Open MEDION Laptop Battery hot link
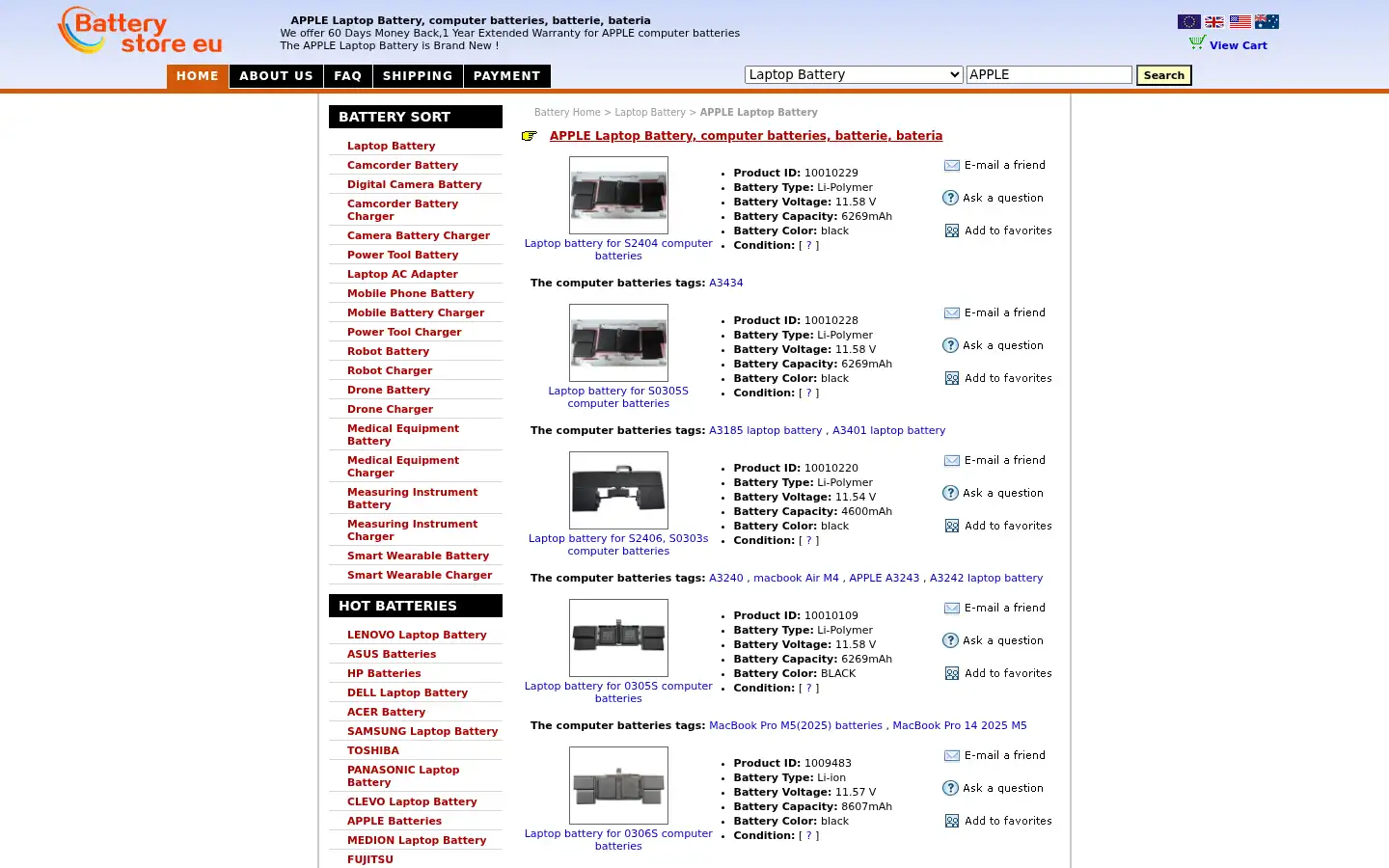The height and width of the screenshot is (868, 1389). click(x=417, y=841)
